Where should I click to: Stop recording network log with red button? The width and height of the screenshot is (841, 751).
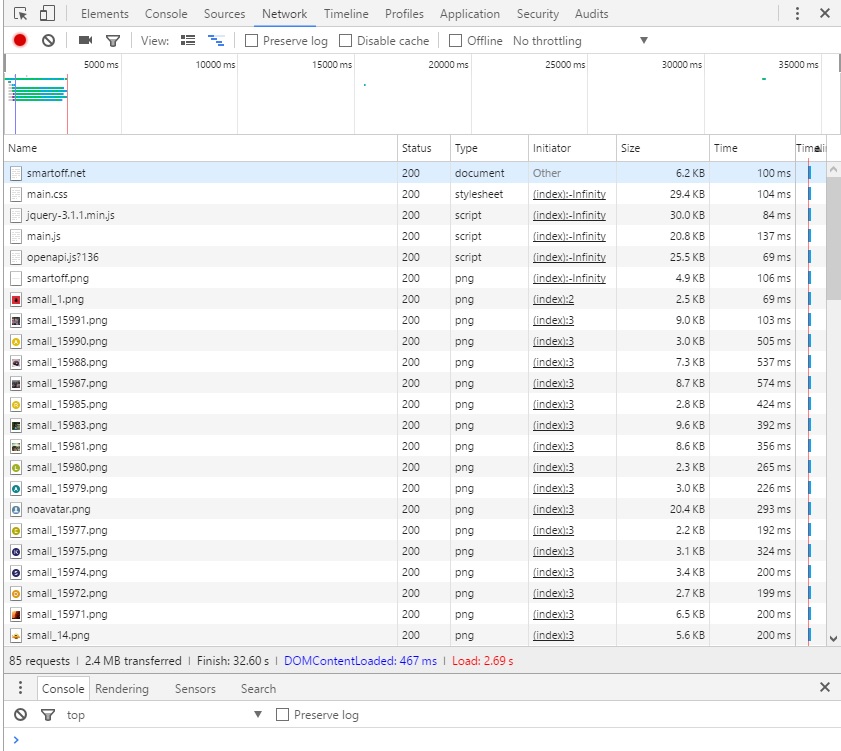click(20, 40)
